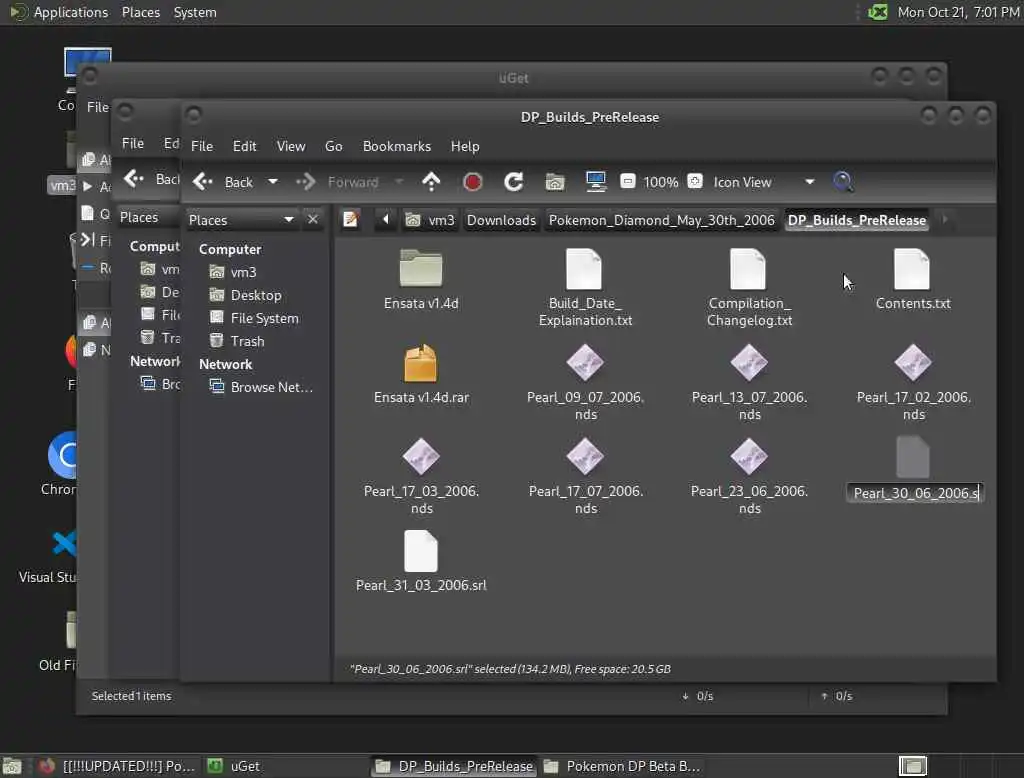Click the workspace switcher in bottom panel
This screenshot has height=778, width=1024.
point(912,766)
